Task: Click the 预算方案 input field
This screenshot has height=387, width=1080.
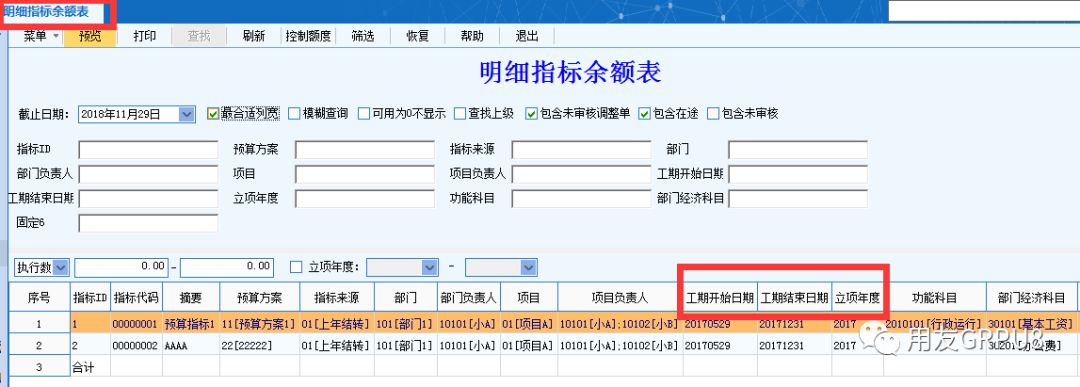Action: 365,149
